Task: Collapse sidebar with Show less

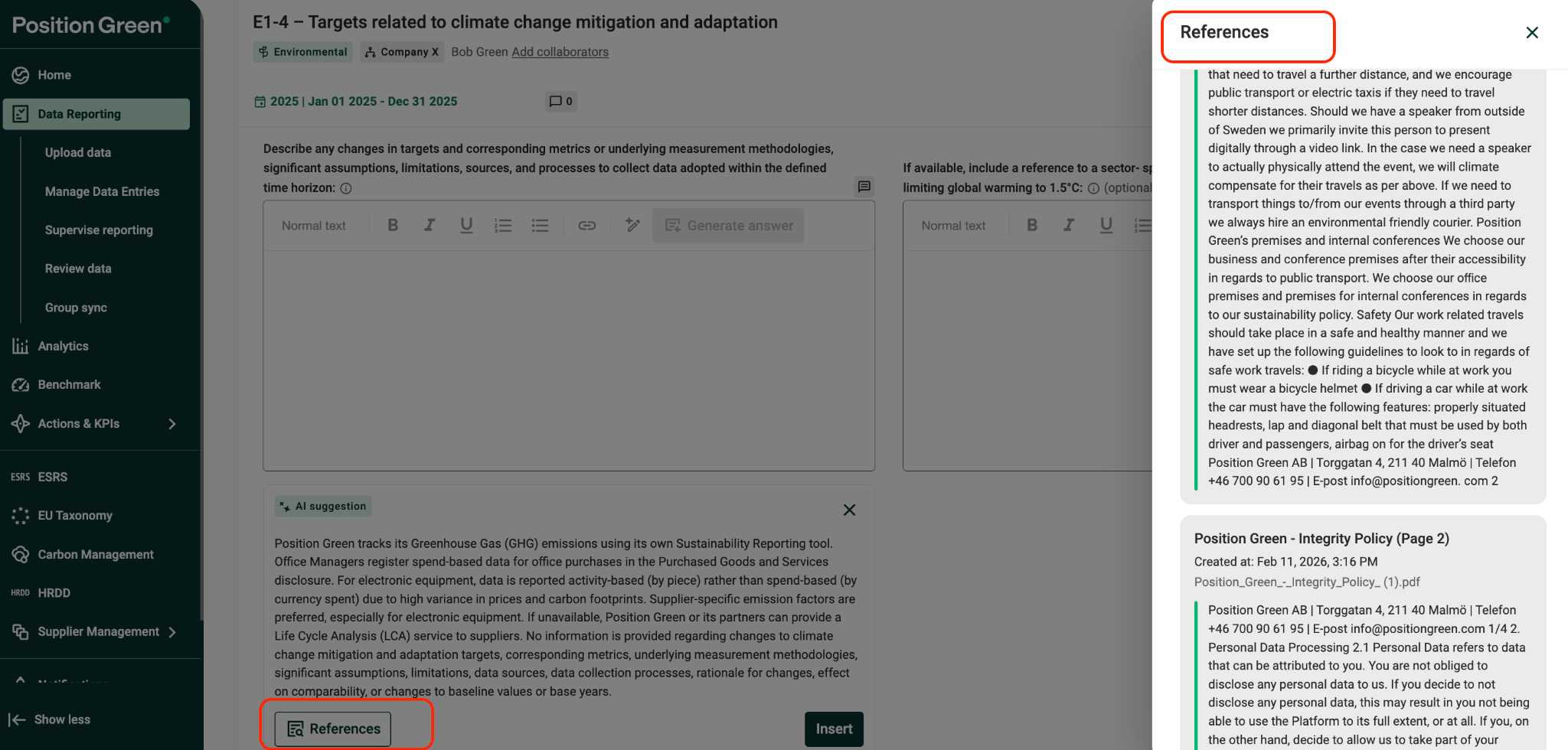Action: [50, 719]
